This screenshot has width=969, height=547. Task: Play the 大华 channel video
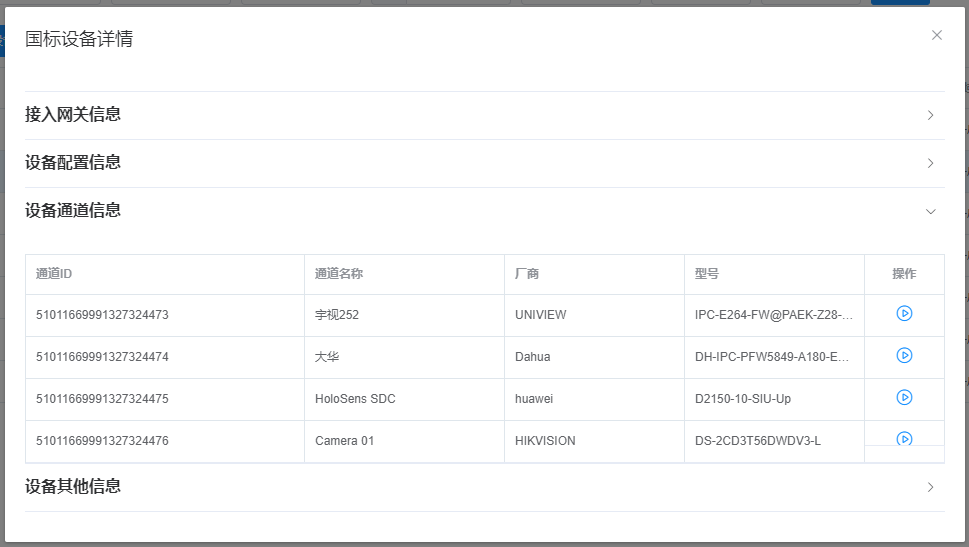pos(904,355)
